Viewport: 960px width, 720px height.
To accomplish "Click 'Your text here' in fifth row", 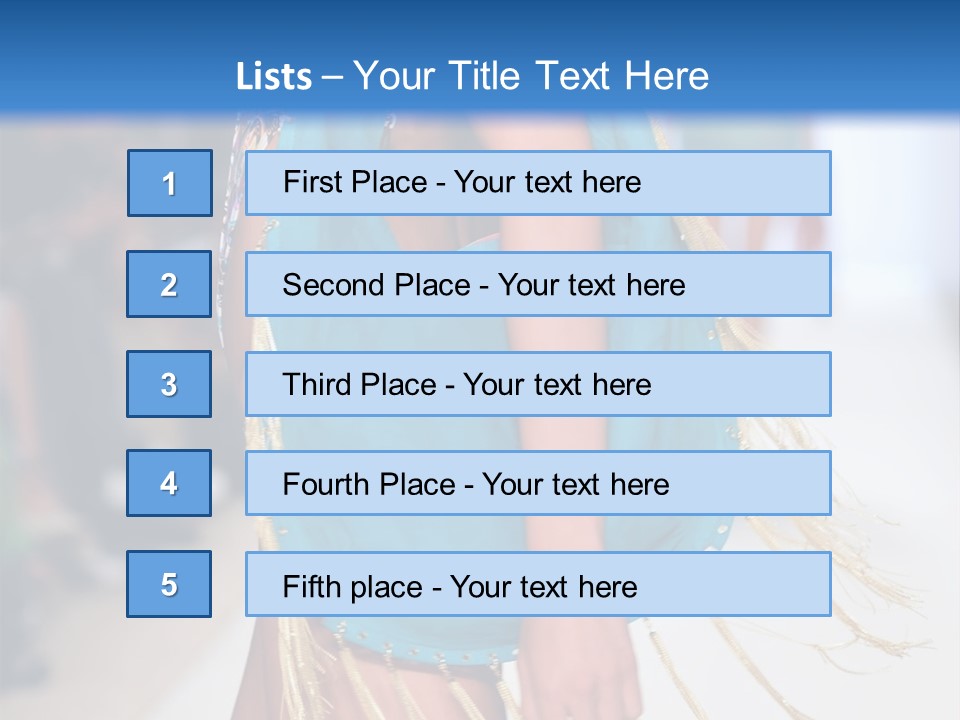I will coord(544,587).
